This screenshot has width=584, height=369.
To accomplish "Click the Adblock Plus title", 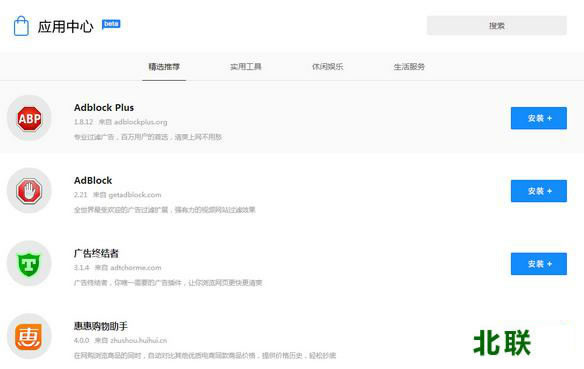I will point(104,108).
